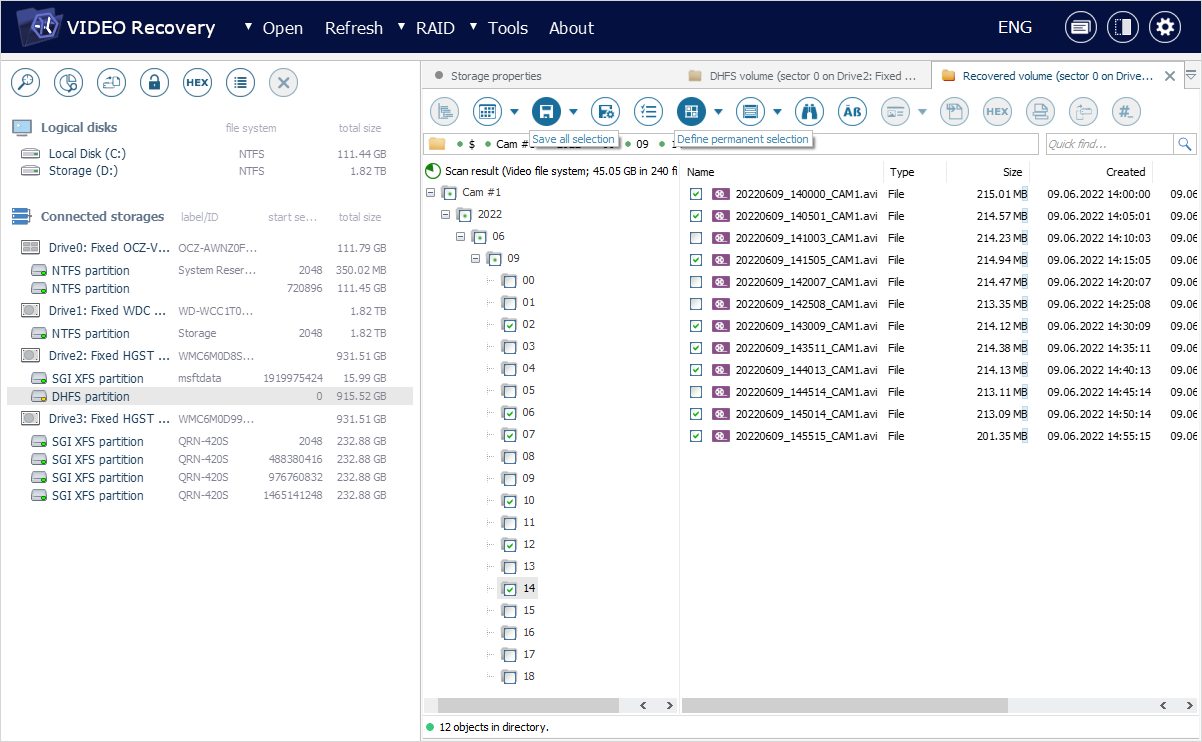Check the 20220609_144514_CAM1.avi checkbox
Screen dimensions: 1202x742
coord(696,392)
